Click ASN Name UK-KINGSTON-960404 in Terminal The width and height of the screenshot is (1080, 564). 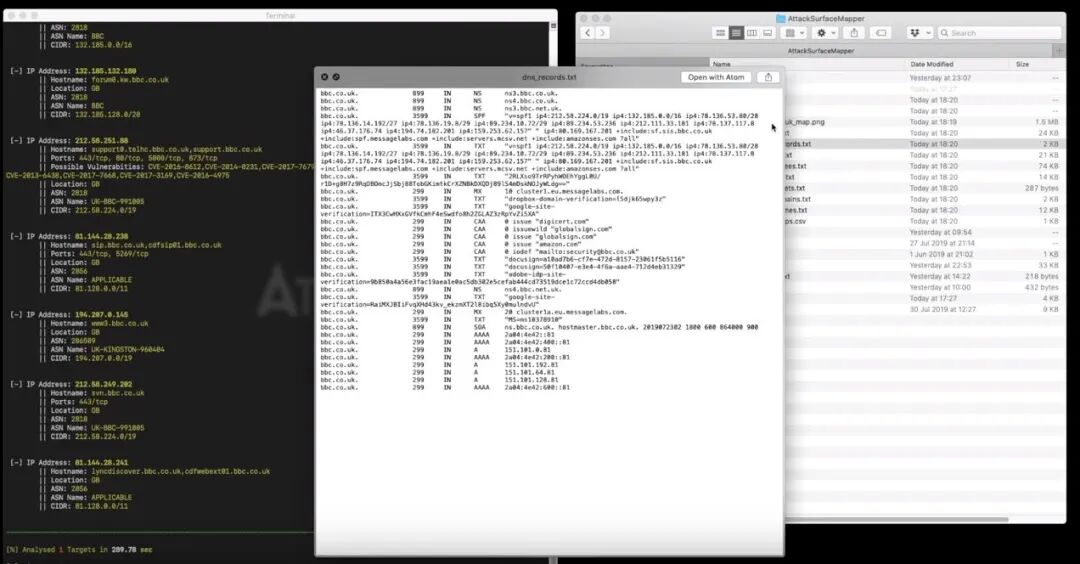point(127,349)
